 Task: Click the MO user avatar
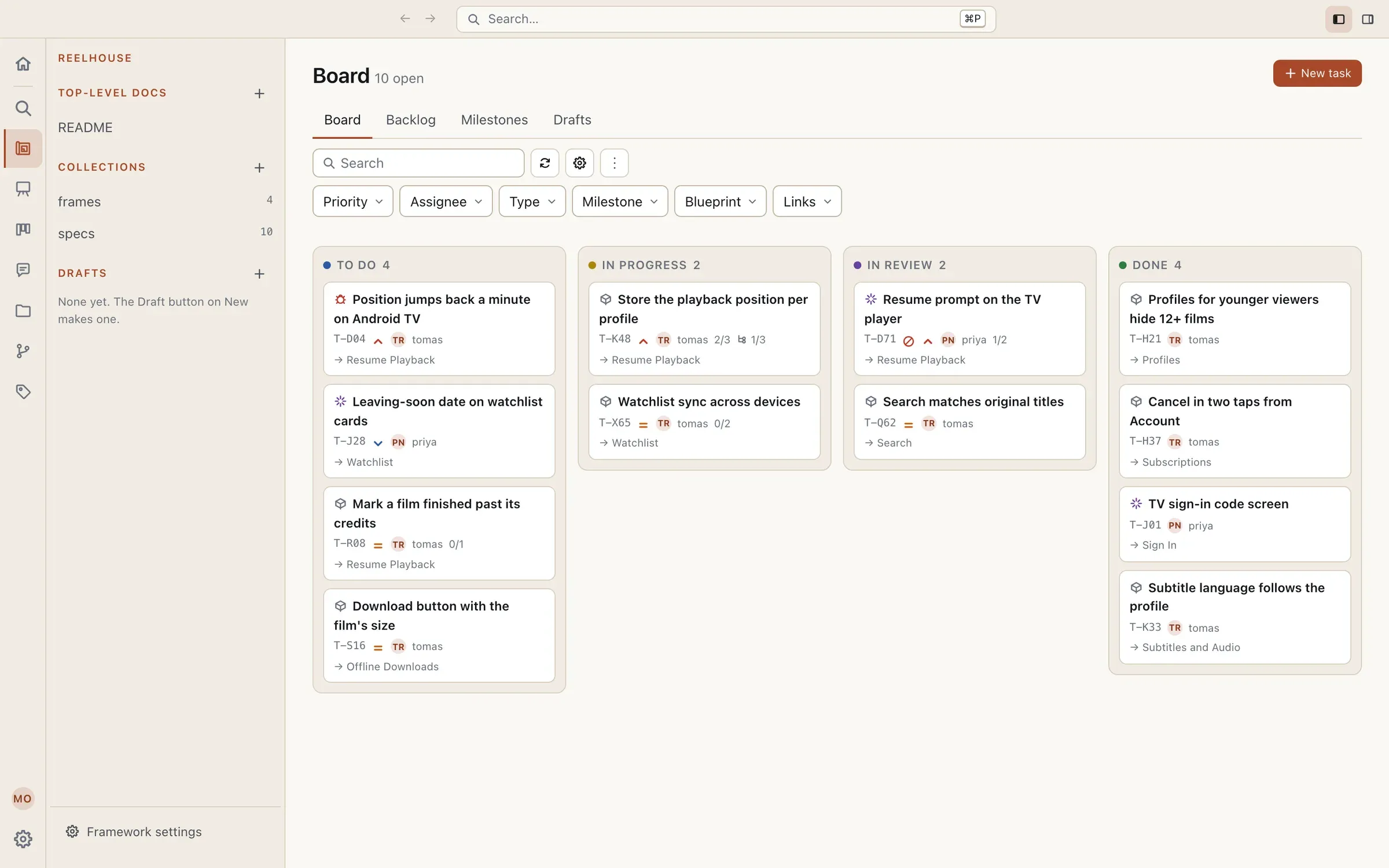[23, 799]
